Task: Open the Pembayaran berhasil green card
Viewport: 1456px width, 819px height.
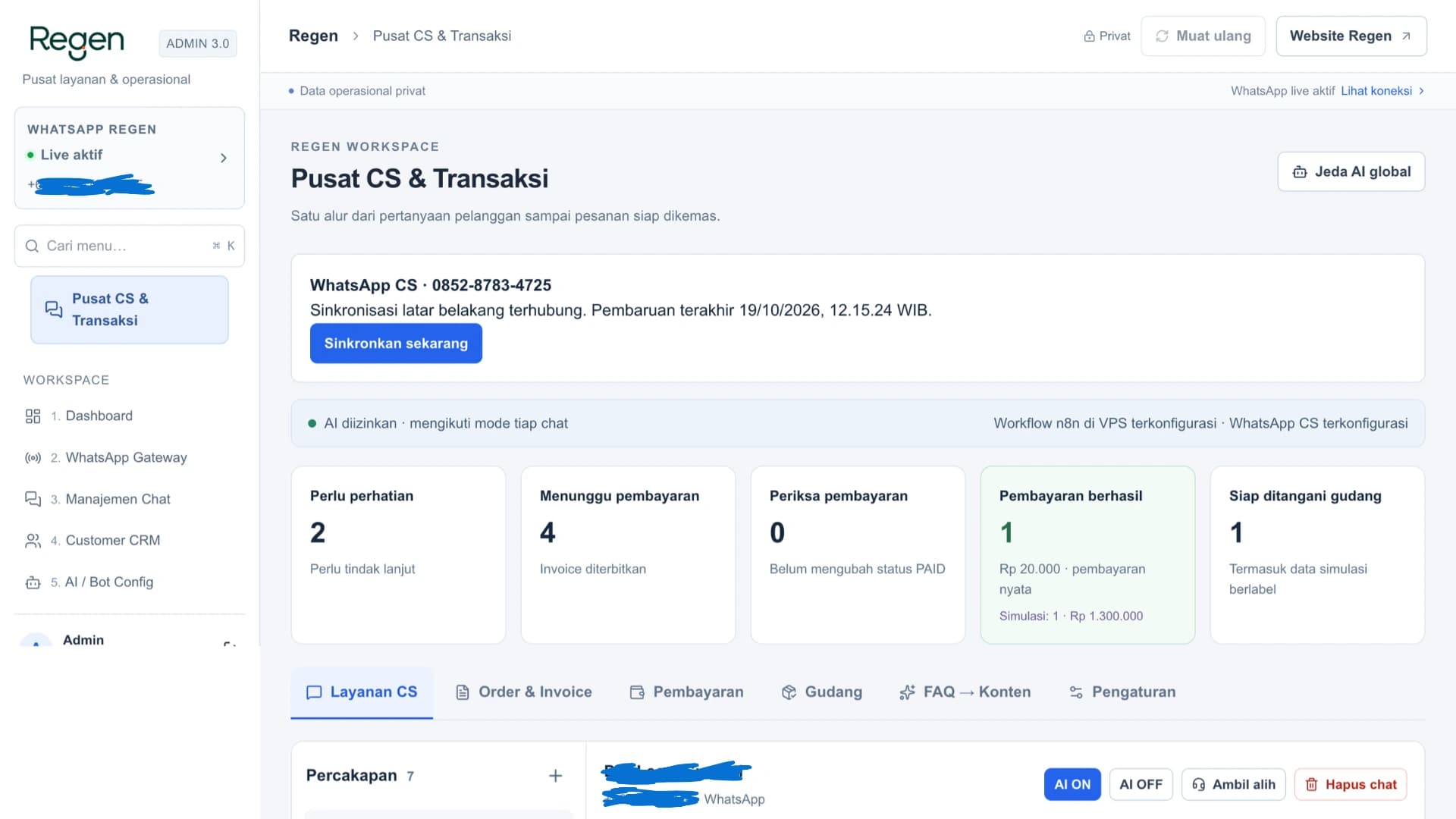Action: point(1087,555)
